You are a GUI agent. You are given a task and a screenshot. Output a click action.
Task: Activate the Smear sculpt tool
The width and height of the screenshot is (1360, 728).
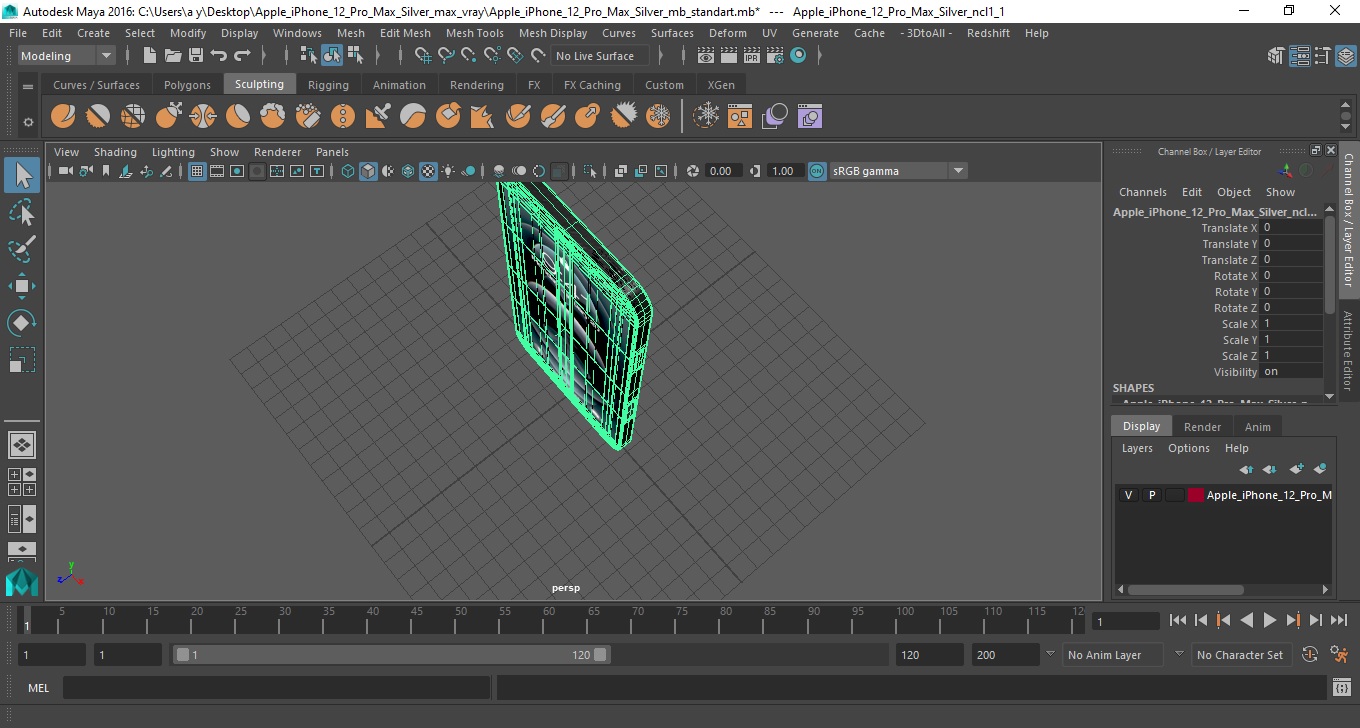(x=553, y=116)
